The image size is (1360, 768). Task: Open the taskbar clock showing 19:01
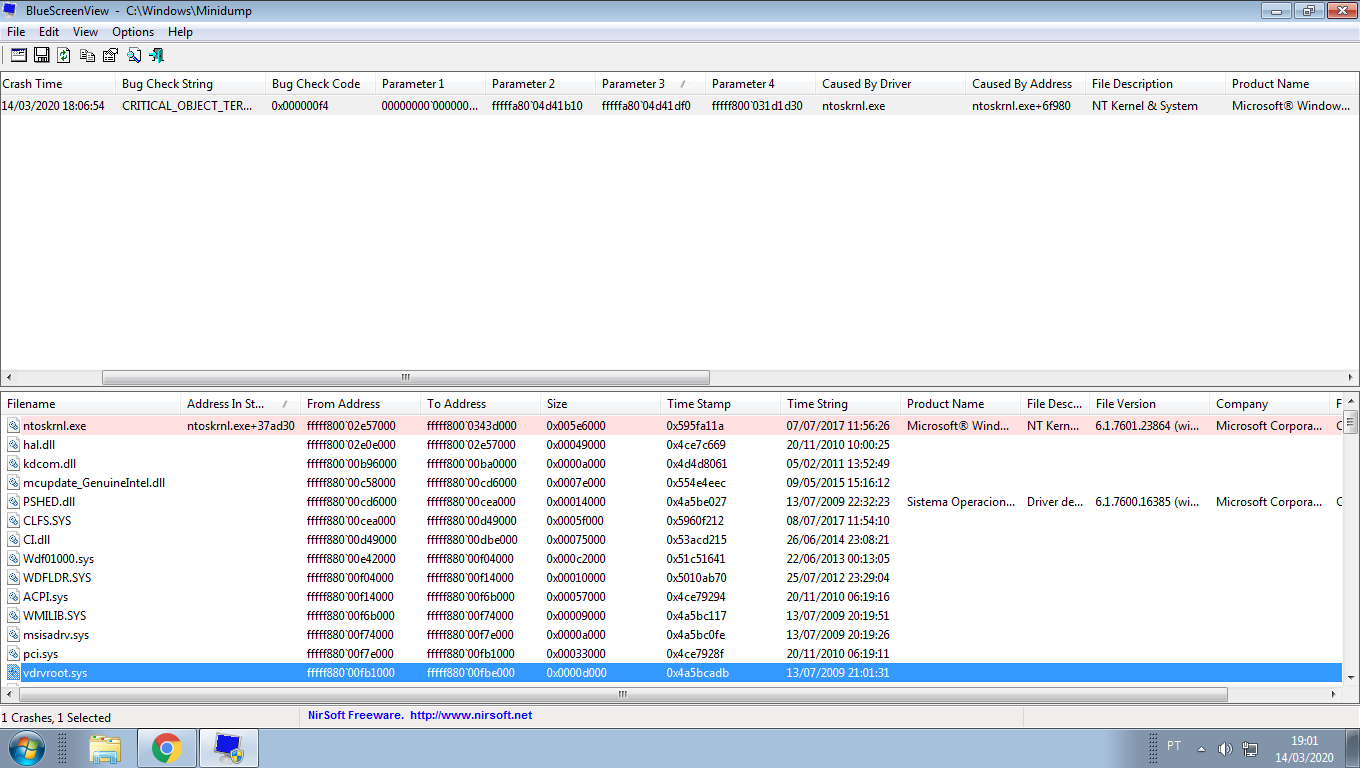[x=1304, y=748]
